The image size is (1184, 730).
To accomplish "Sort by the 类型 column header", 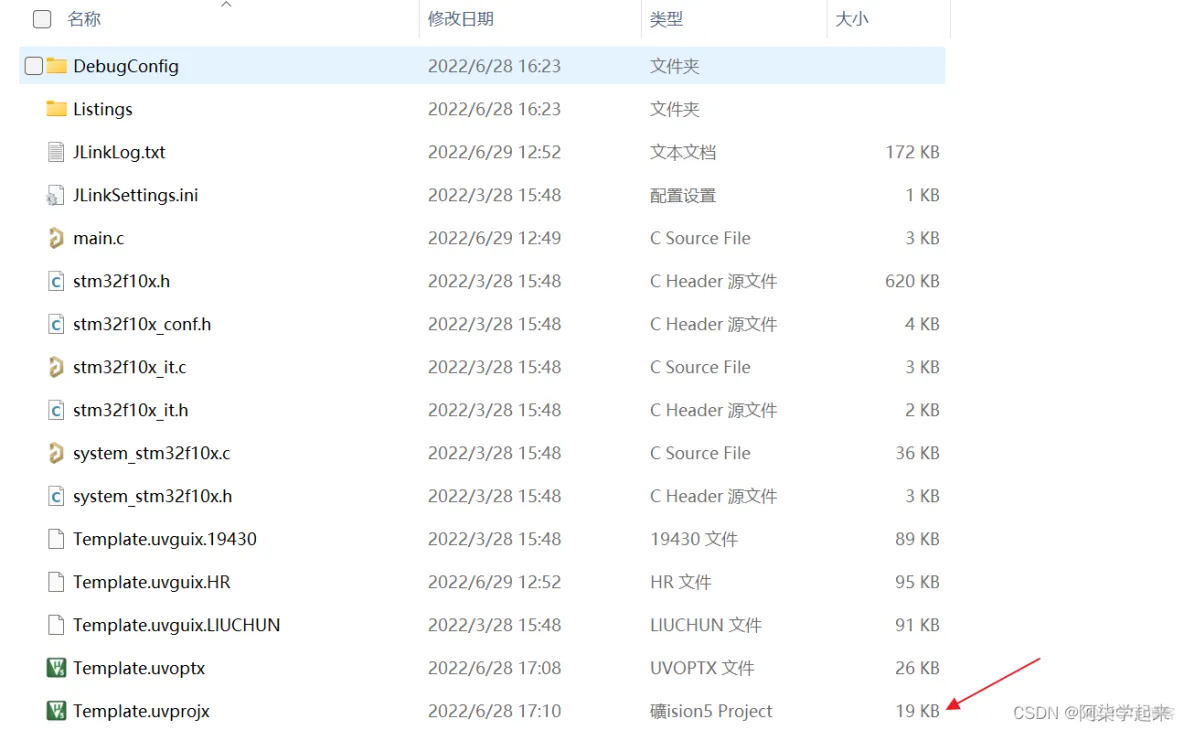I will coord(666,19).
